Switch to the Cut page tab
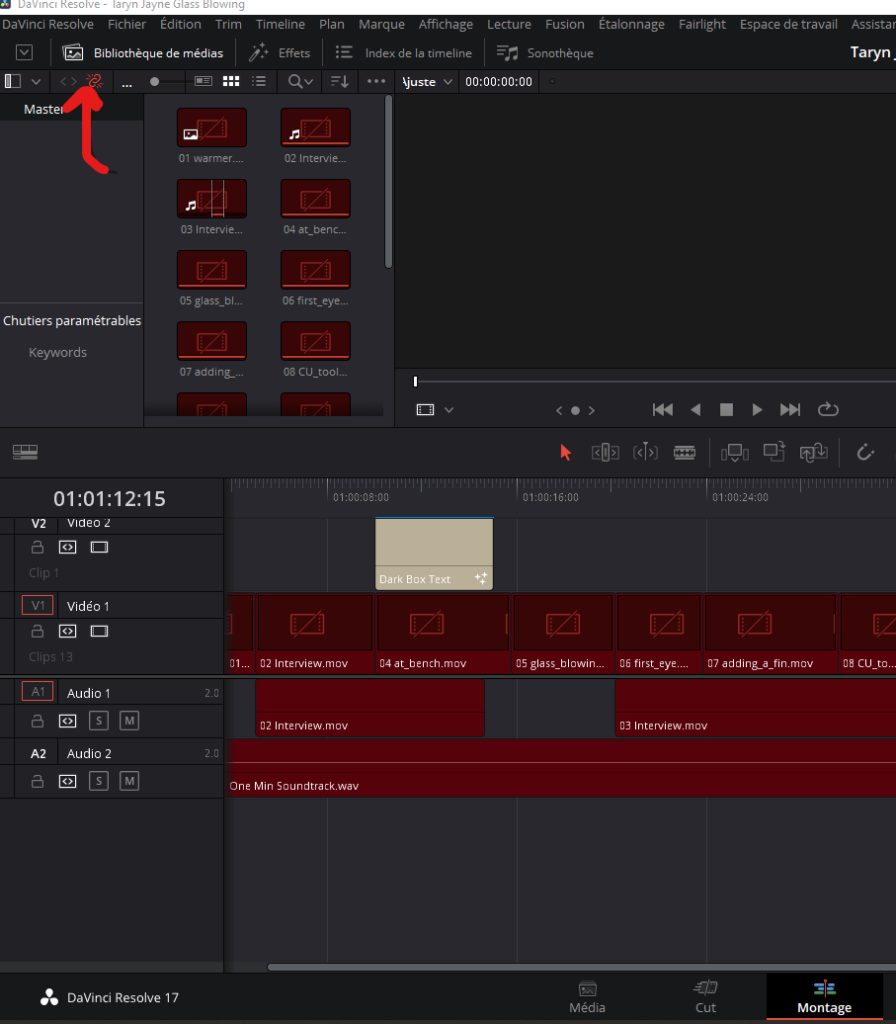This screenshot has width=896, height=1024. [706, 996]
